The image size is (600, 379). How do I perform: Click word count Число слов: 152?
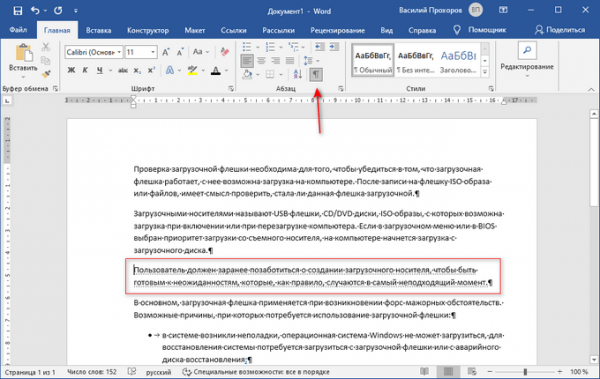point(92,372)
